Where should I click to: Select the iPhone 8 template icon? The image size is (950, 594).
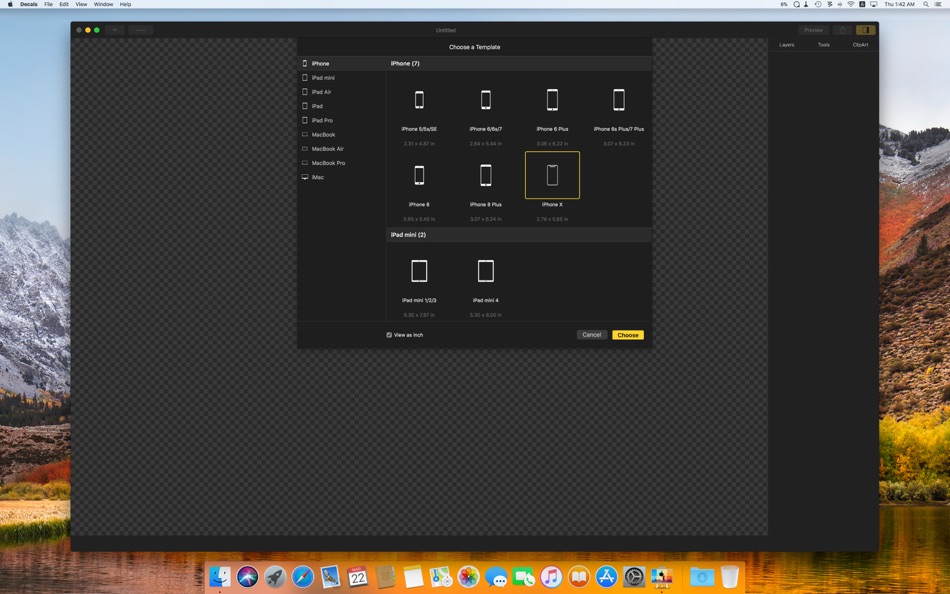(x=419, y=175)
